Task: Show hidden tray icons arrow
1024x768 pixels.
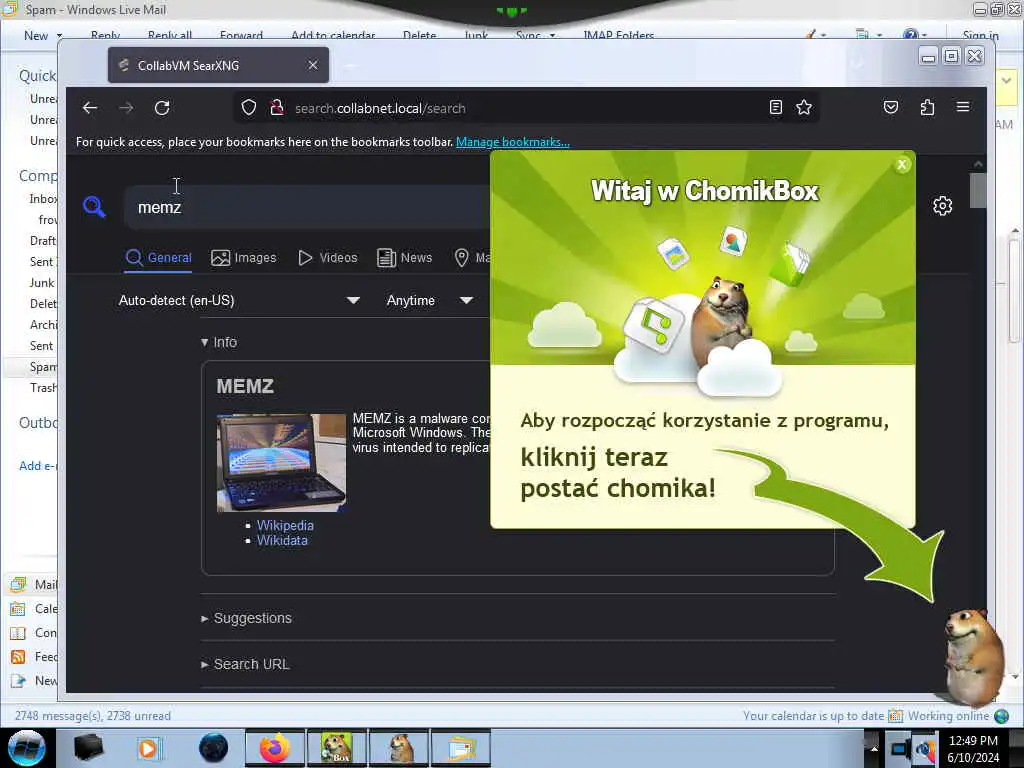Action: pos(873,749)
